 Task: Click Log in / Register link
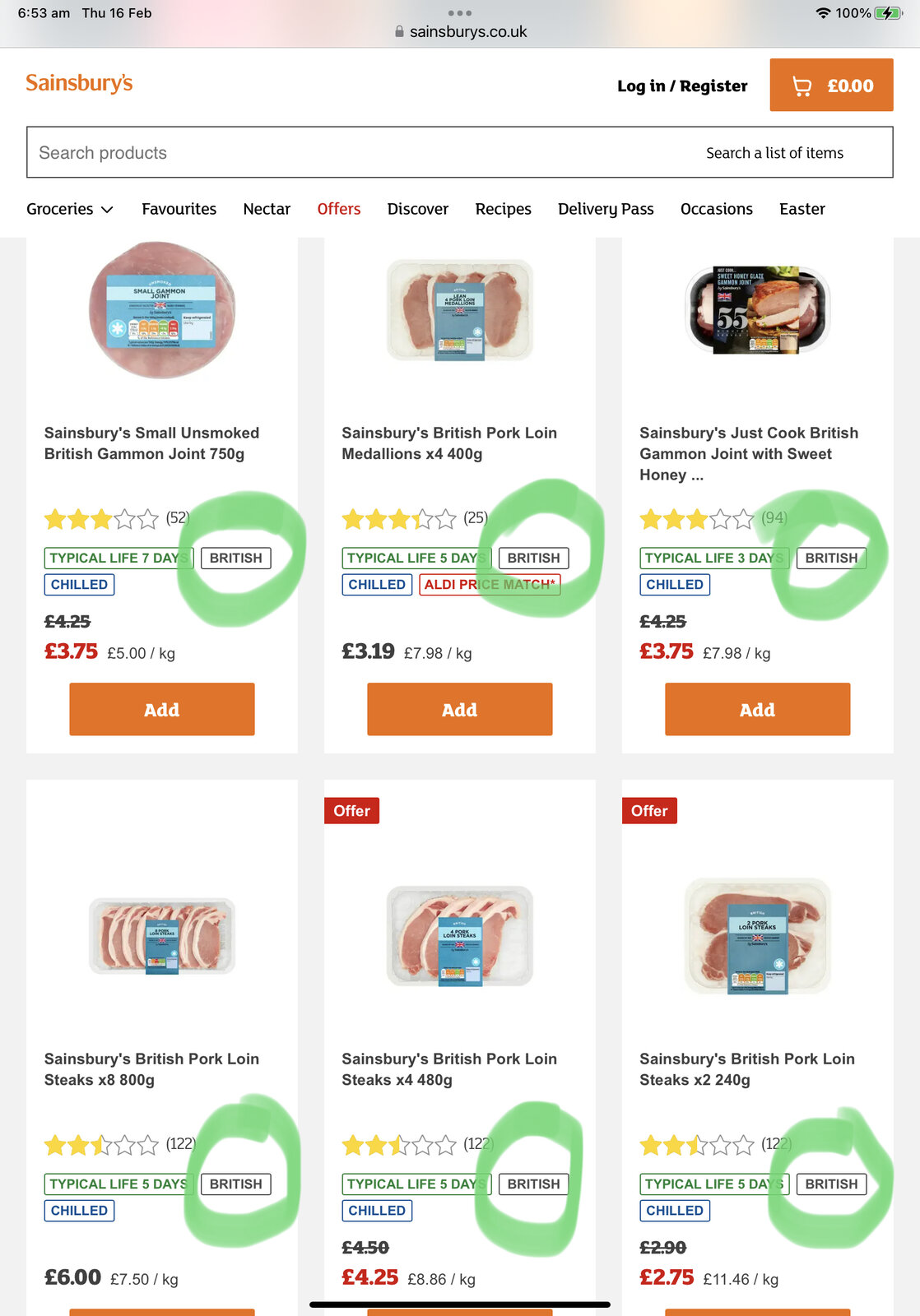682,86
